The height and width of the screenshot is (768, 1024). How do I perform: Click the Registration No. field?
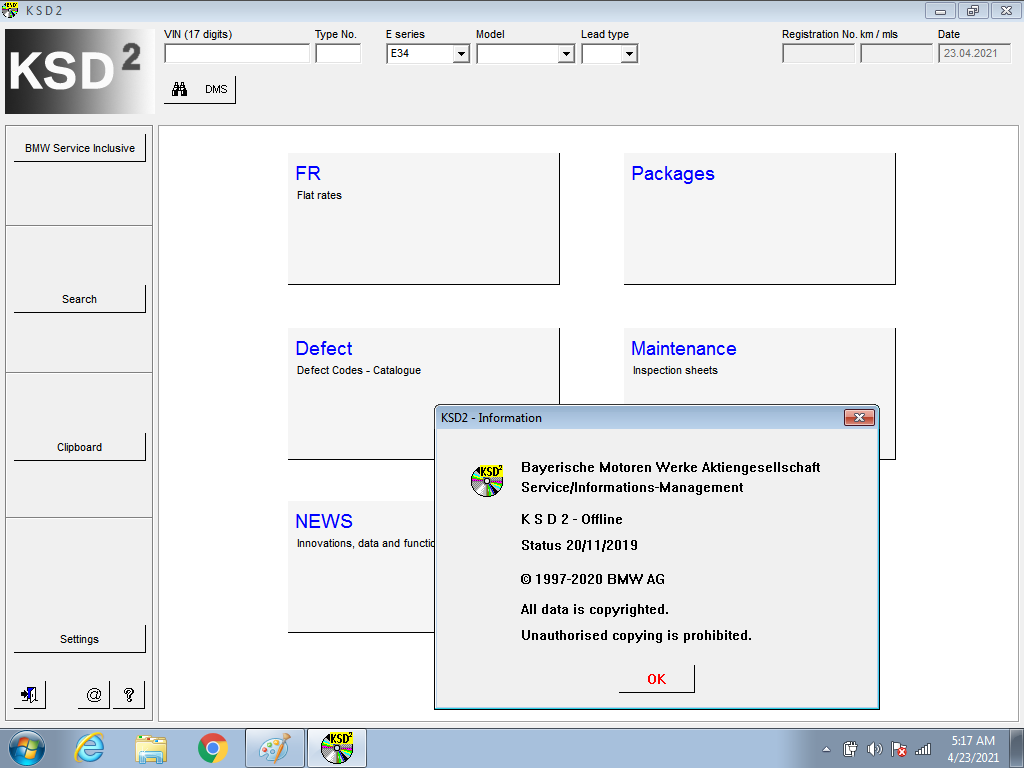(x=818, y=54)
